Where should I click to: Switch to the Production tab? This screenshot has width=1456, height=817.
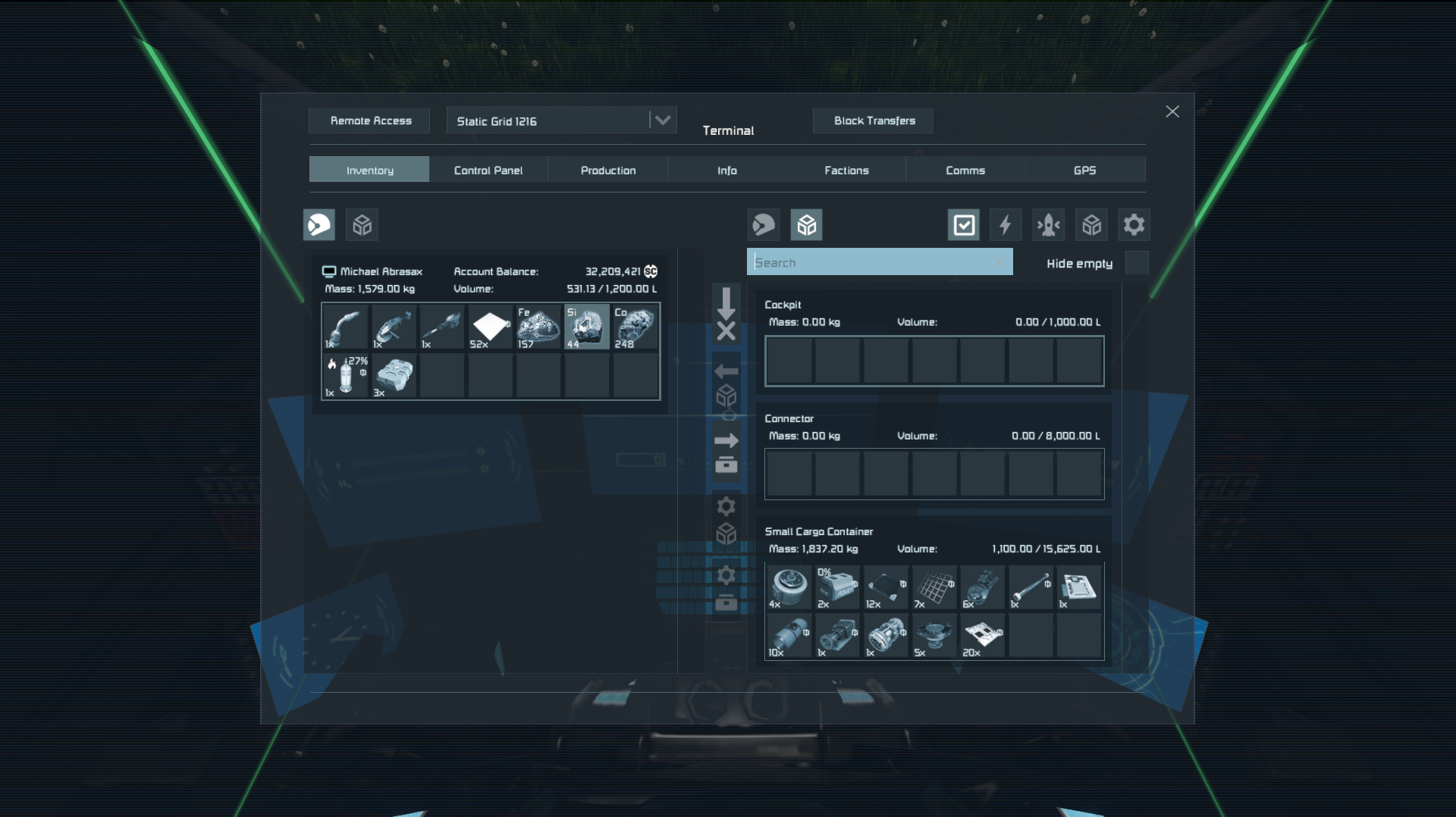pos(608,170)
